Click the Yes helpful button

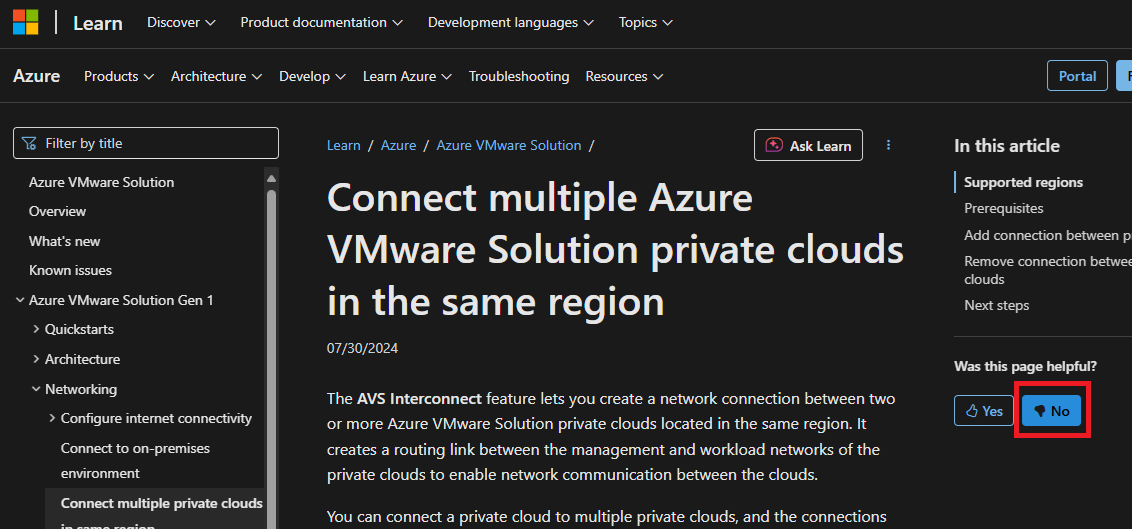984,411
